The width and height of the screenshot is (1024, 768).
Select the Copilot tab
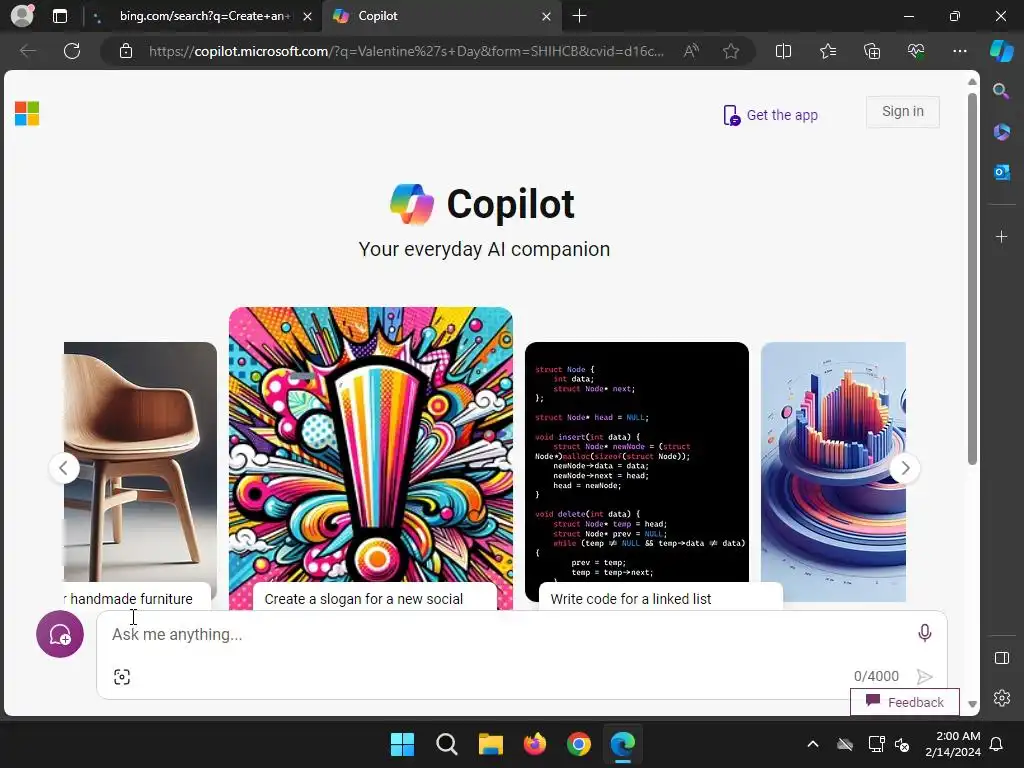[x=441, y=16]
